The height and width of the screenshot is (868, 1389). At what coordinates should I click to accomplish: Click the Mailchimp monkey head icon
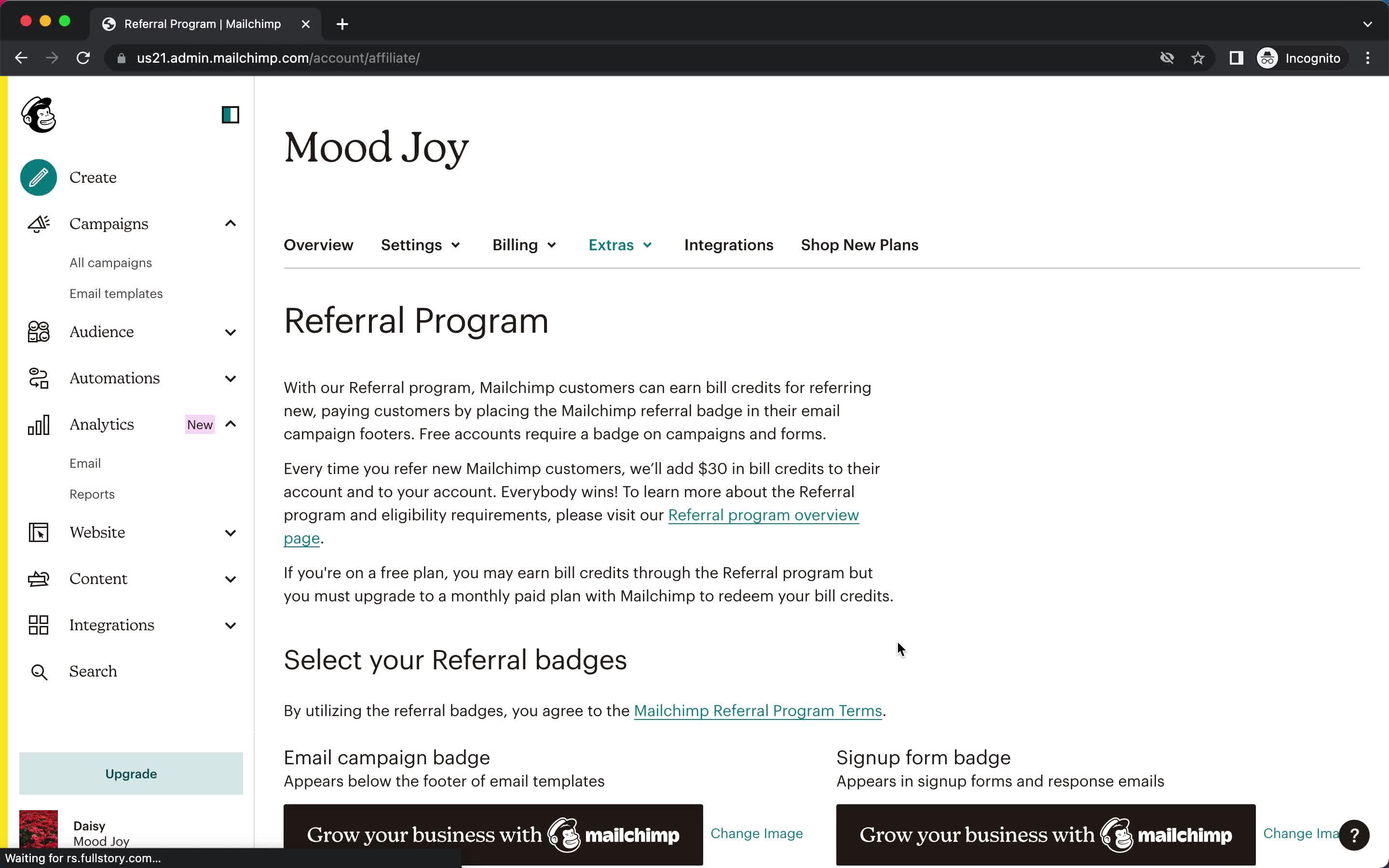pos(39,114)
